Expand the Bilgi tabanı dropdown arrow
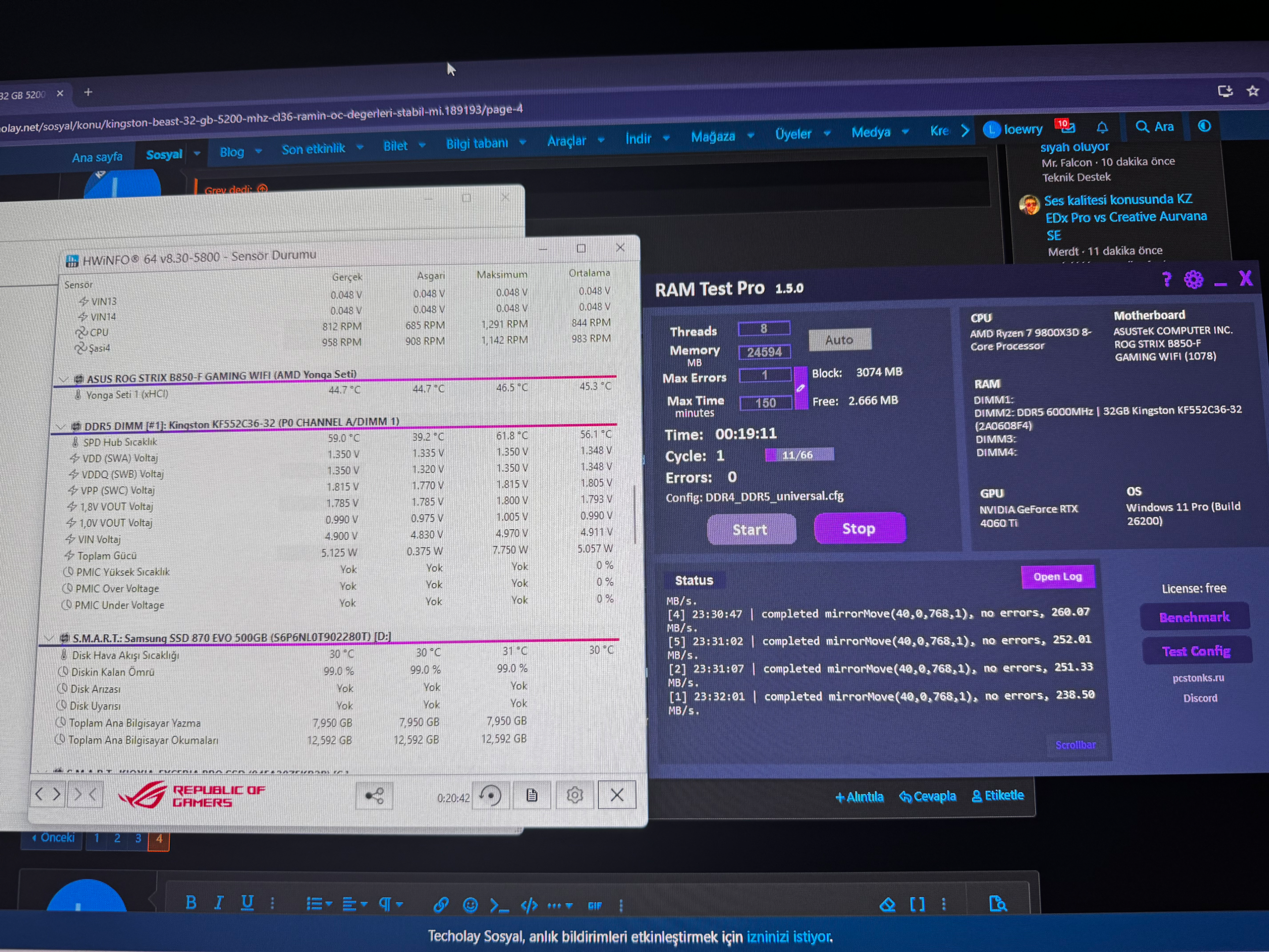The image size is (1269, 952). tap(523, 142)
